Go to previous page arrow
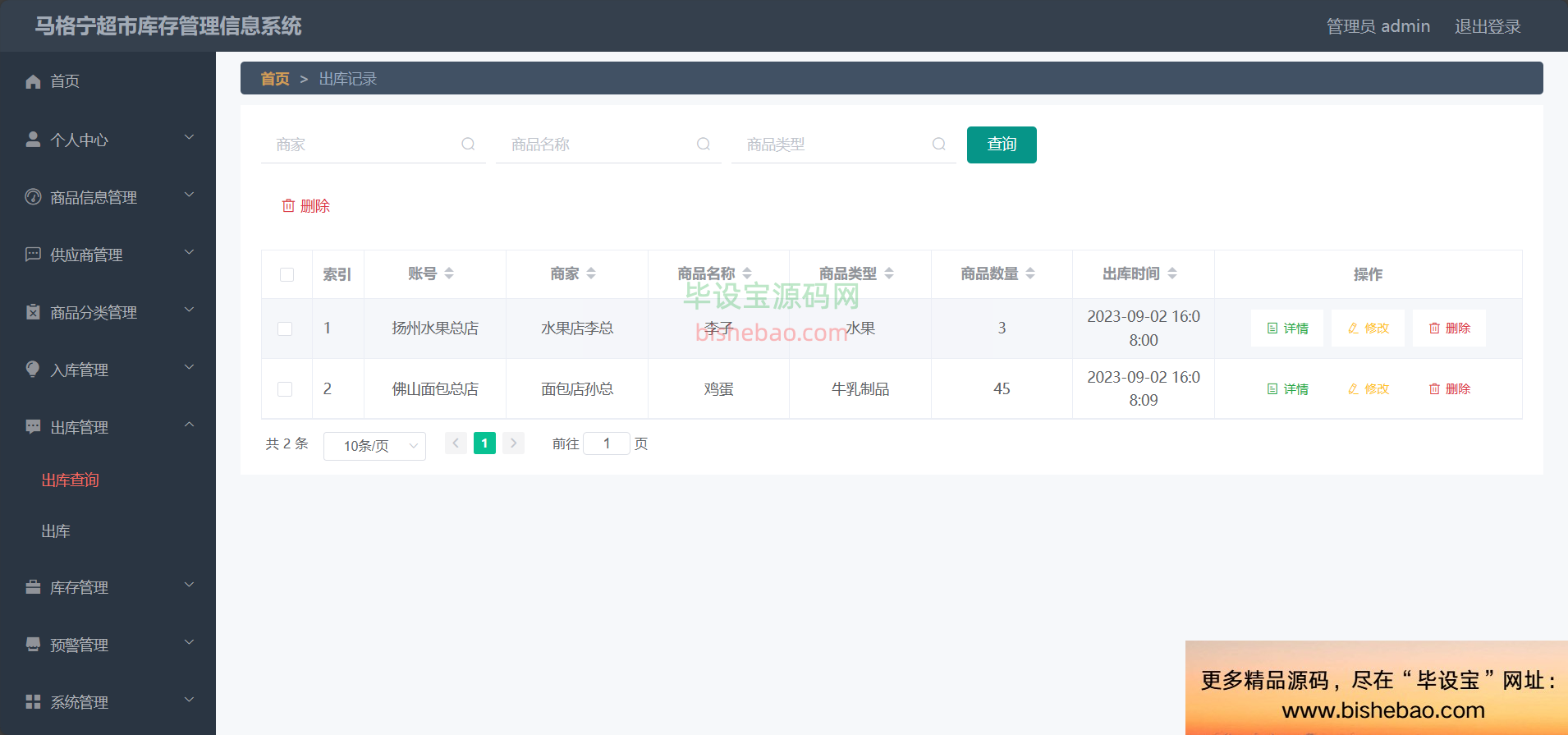1568x735 pixels. 456,443
